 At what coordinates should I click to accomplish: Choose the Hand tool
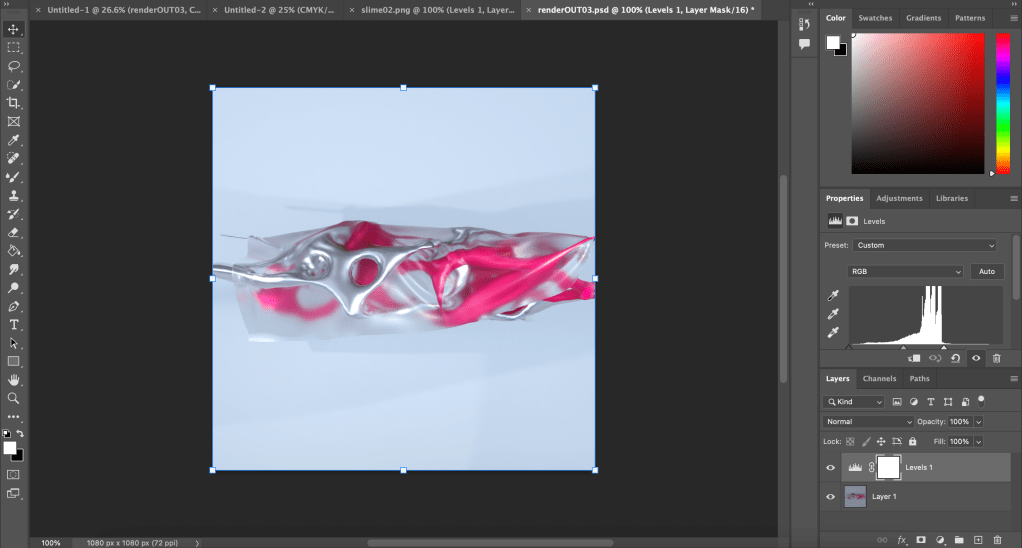coord(14,380)
